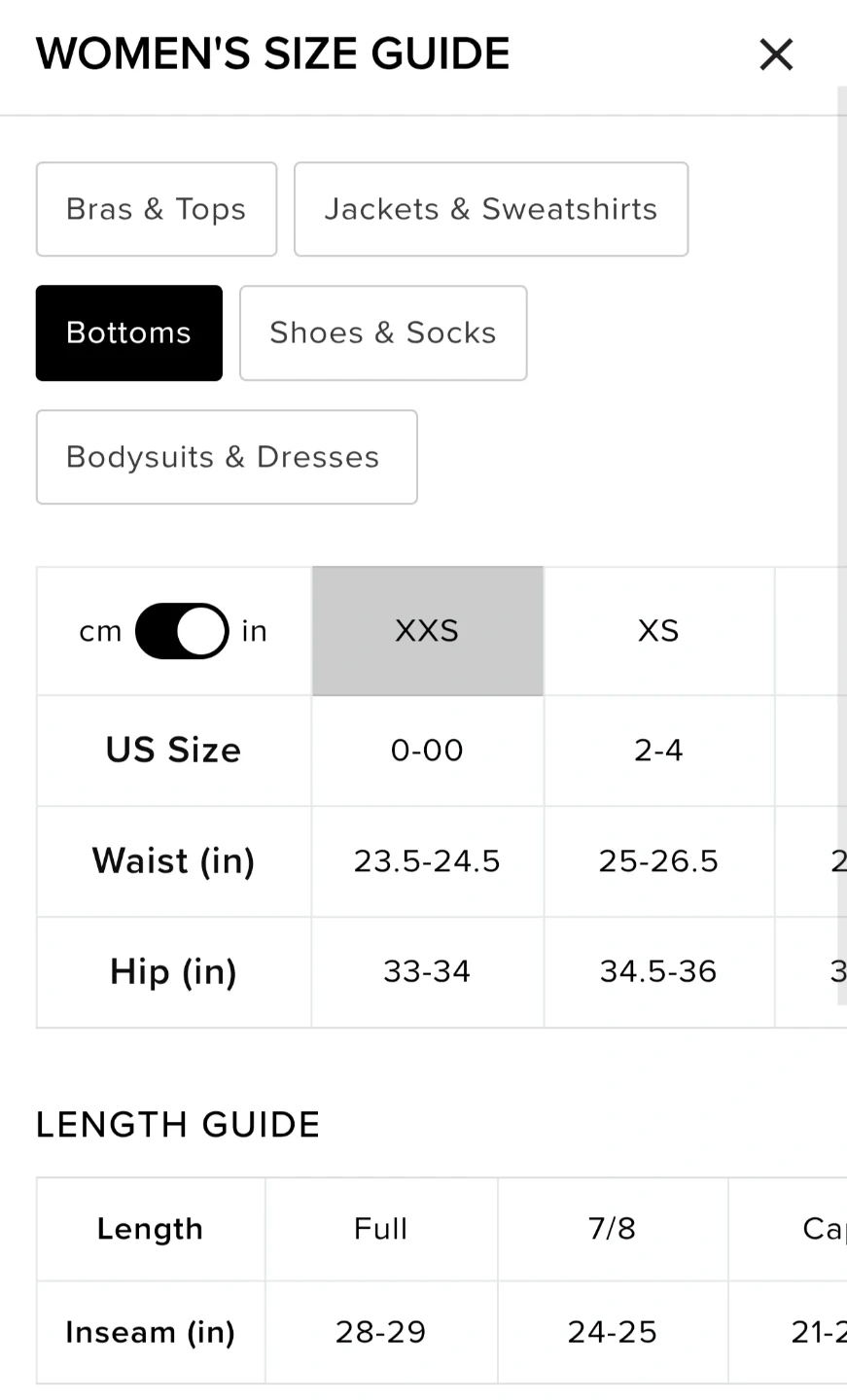Select the Jackets & Sweatshirts tab
Viewport: 847px width, 1400px height.
[x=491, y=209]
